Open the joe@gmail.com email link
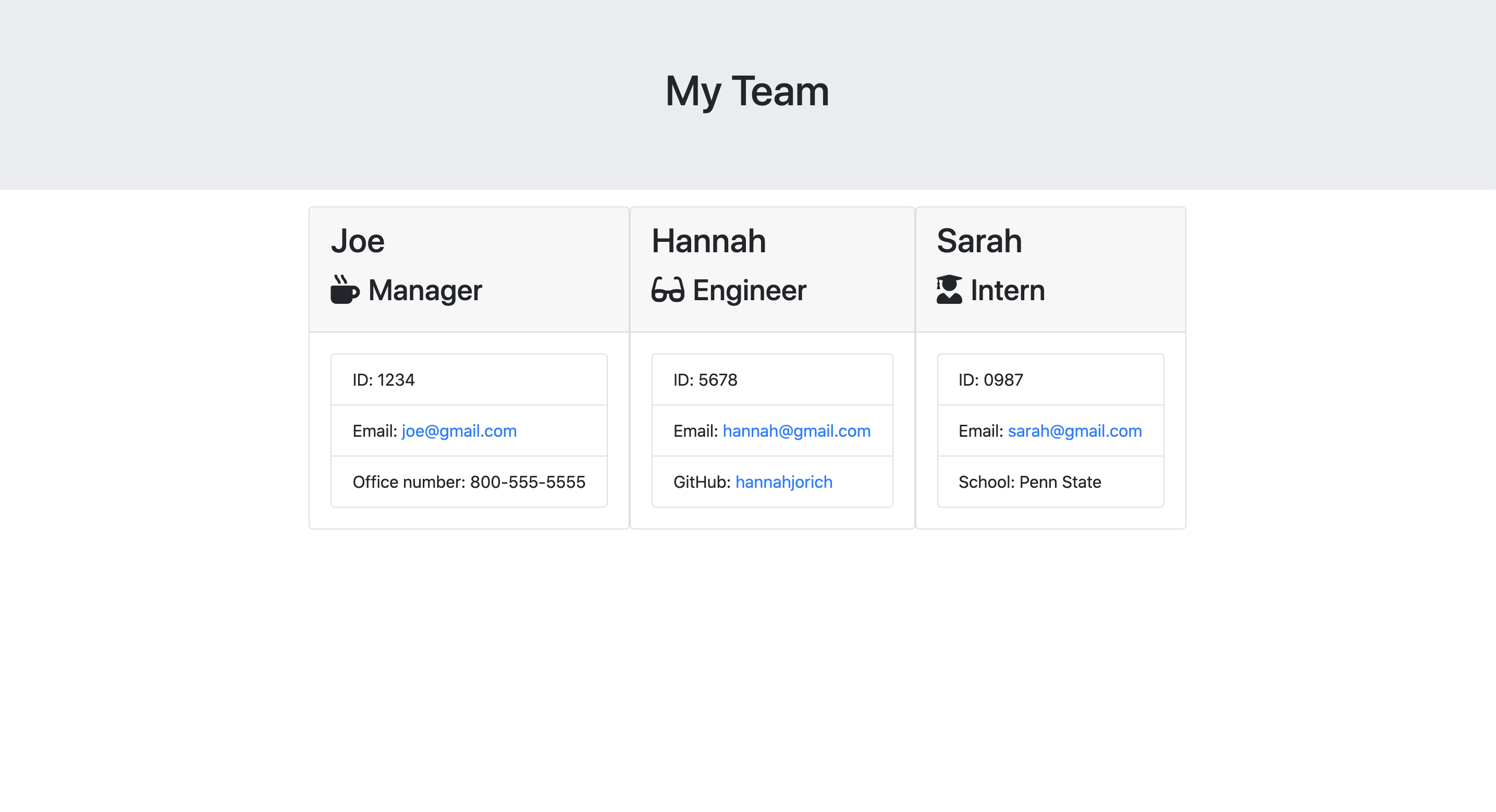 click(x=459, y=431)
